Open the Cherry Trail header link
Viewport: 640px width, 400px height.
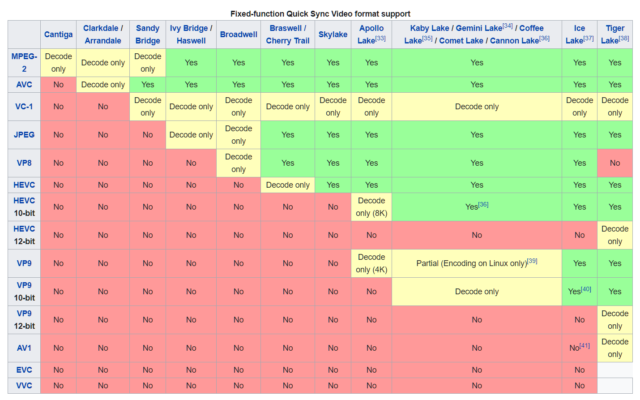click(288, 41)
